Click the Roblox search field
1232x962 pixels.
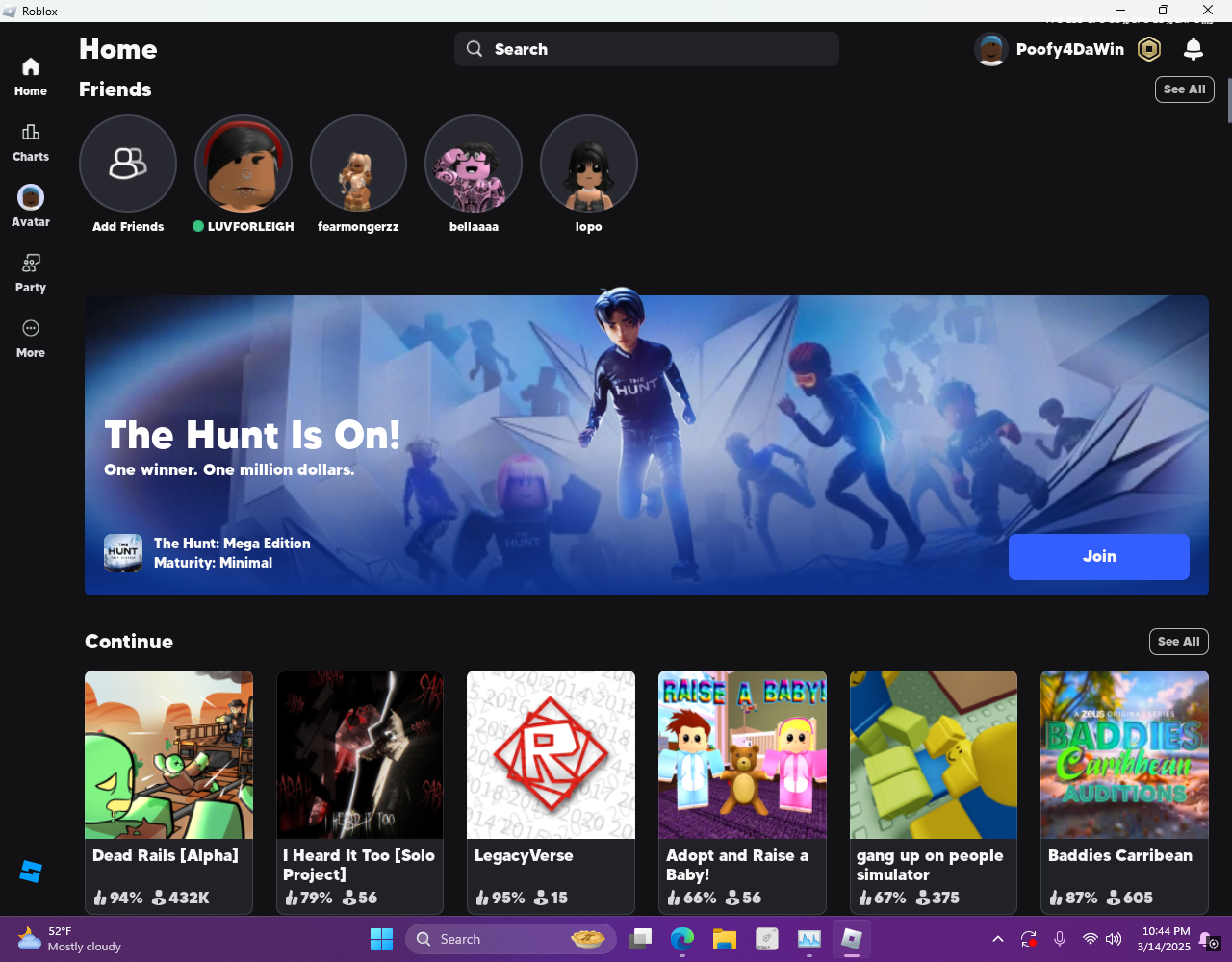click(647, 49)
